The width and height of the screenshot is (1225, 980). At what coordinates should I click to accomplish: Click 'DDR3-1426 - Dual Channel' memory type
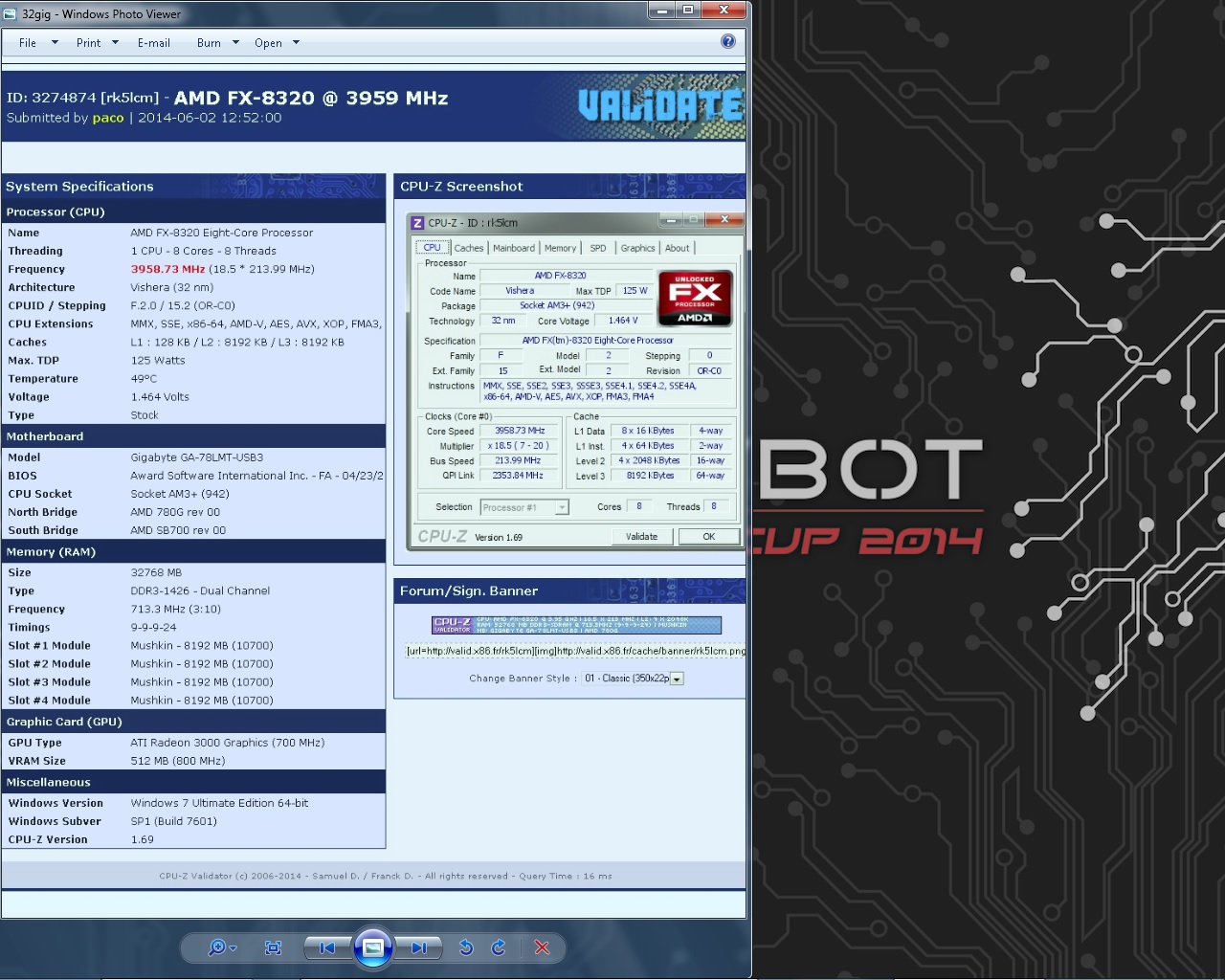point(200,590)
